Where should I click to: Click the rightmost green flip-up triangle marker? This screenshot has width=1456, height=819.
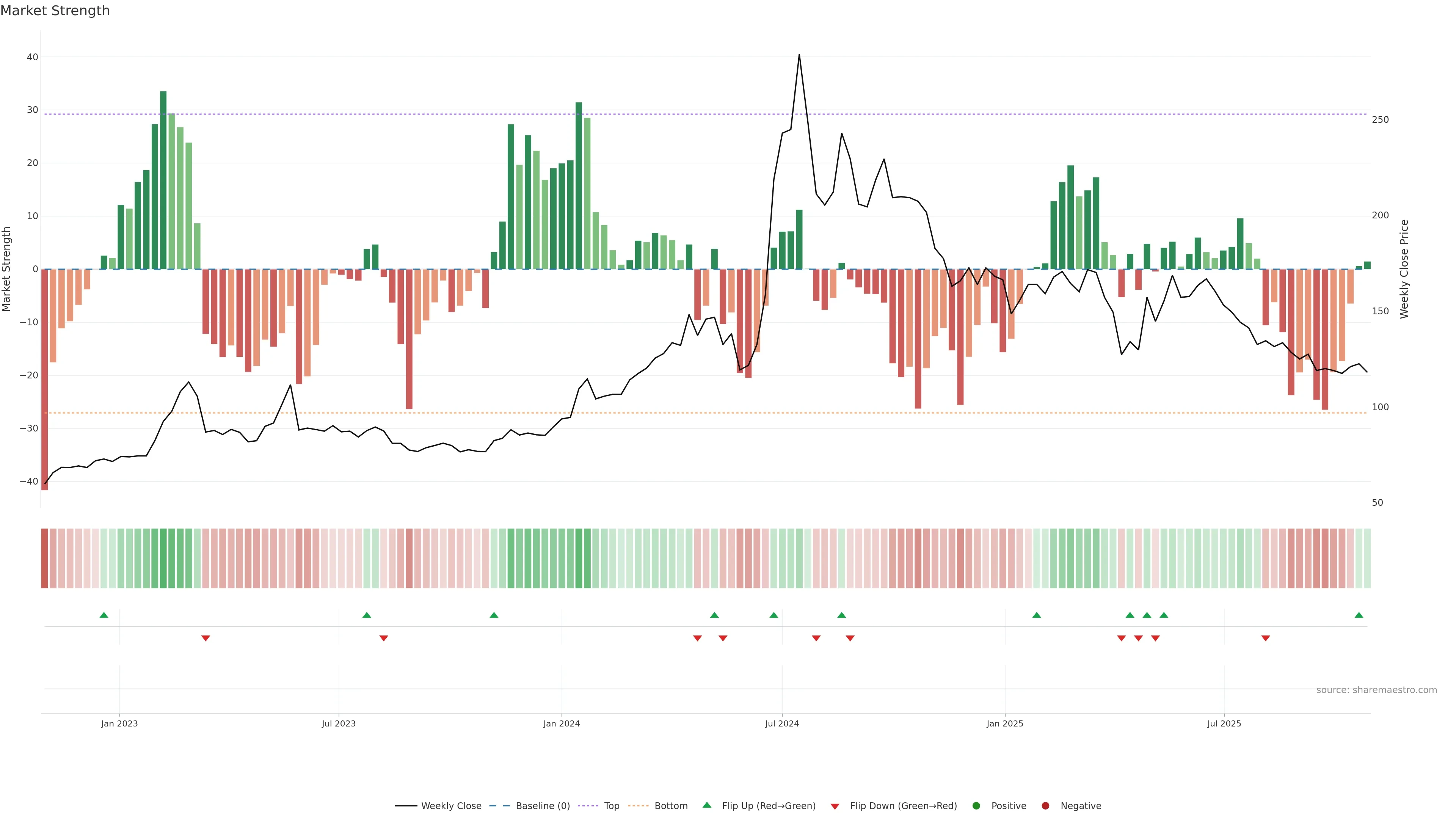1359,615
